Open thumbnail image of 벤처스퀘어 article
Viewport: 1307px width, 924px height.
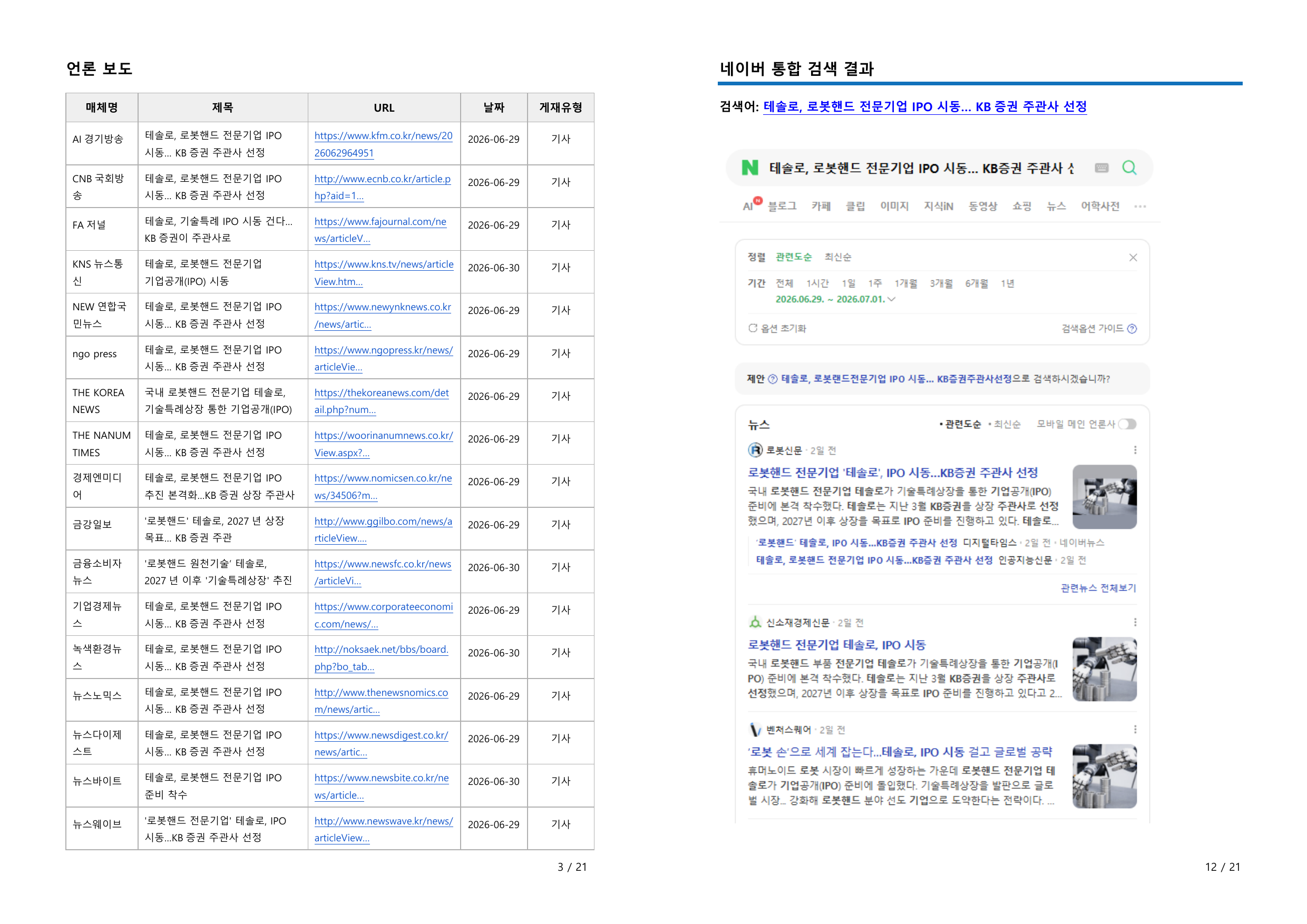[x=1104, y=776]
